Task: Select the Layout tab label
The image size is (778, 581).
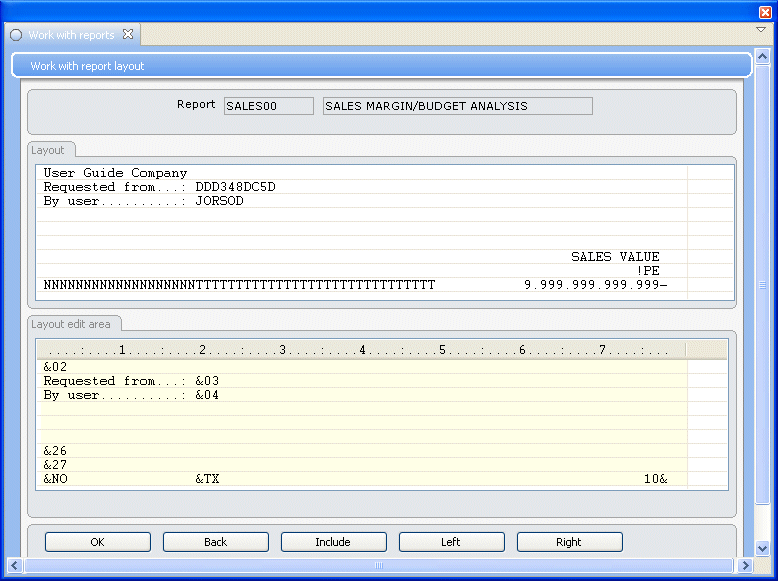Action: click(x=48, y=150)
